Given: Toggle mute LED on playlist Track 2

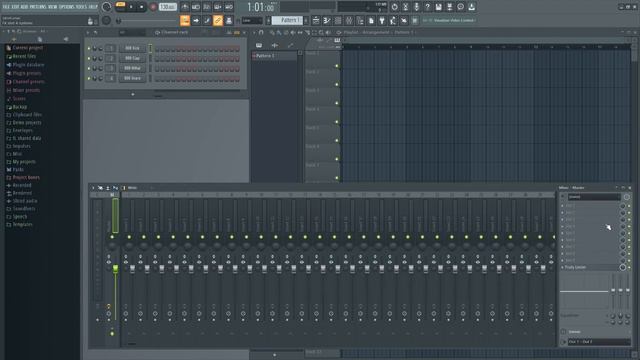Looking at the screenshot, I should [337, 84].
